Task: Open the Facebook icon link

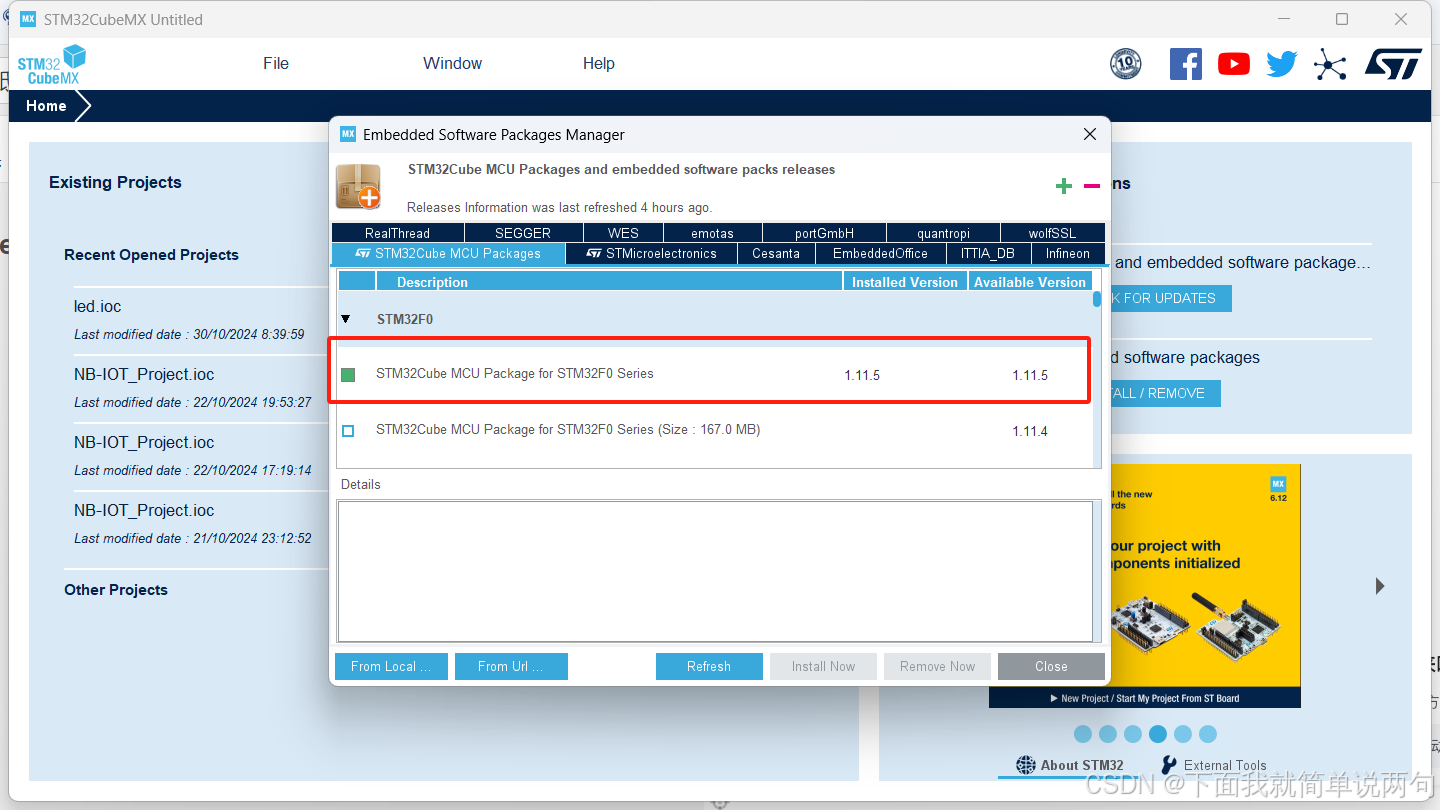Action: pyautogui.click(x=1185, y=64)
